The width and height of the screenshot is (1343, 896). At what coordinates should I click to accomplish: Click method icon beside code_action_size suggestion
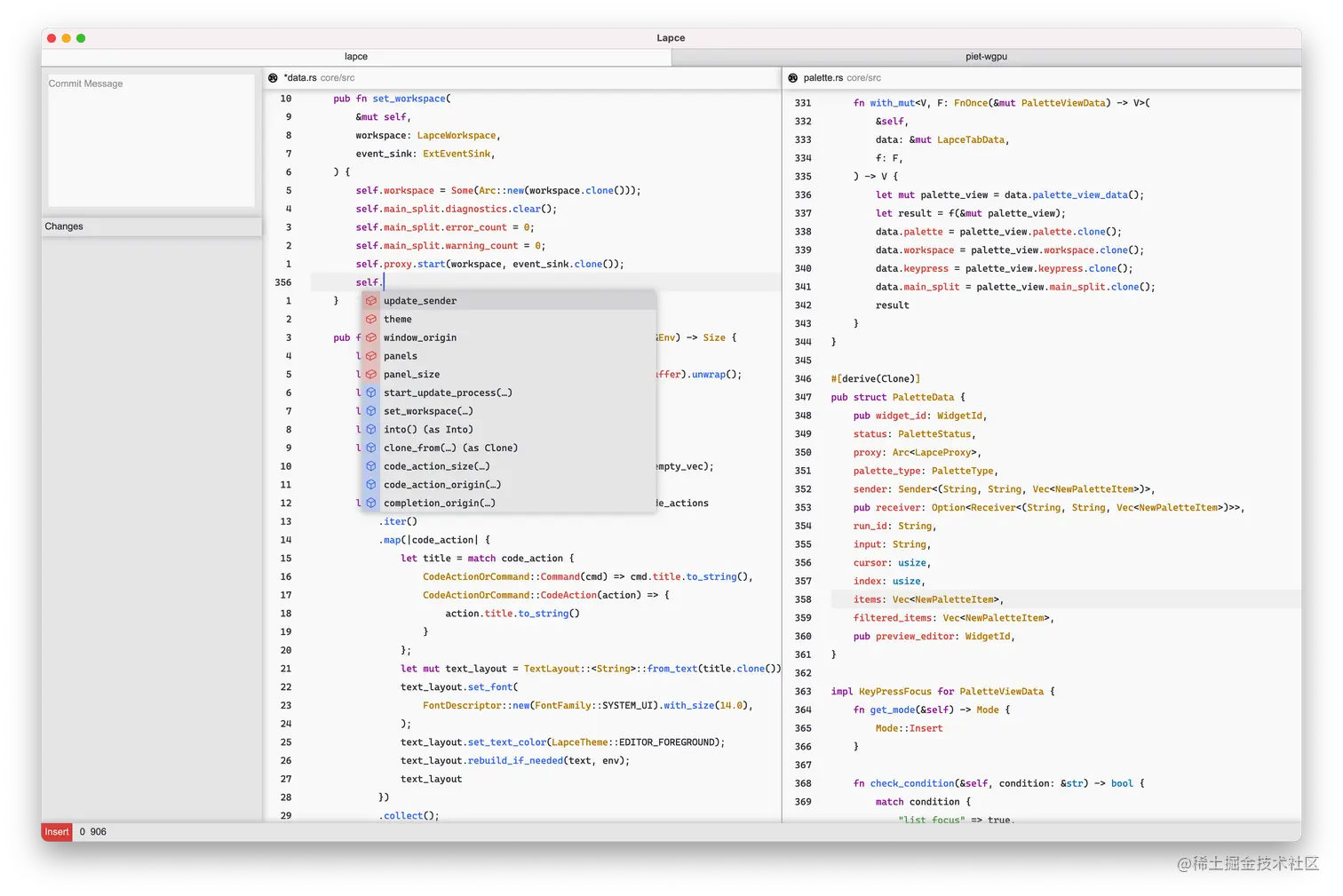371,466
